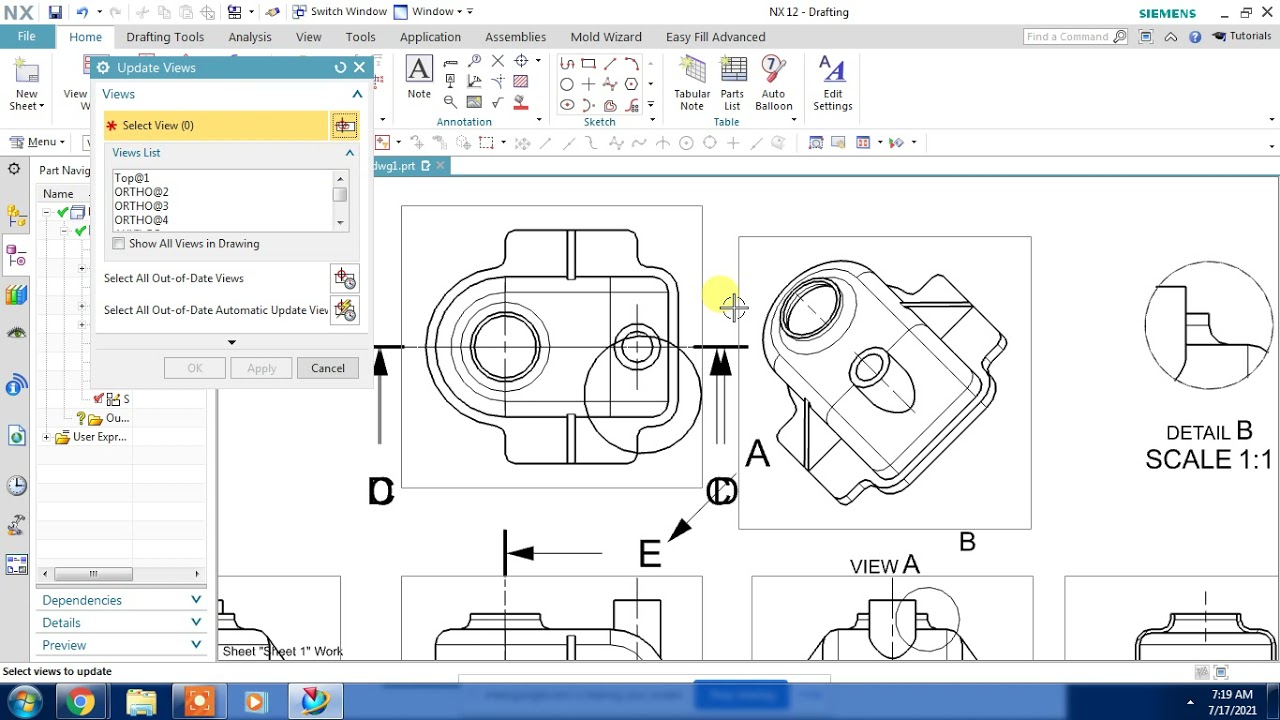Click the select view picker icon
This screenshot has height=720, width=1280.
pyautogui.click(x=344, y=126)
